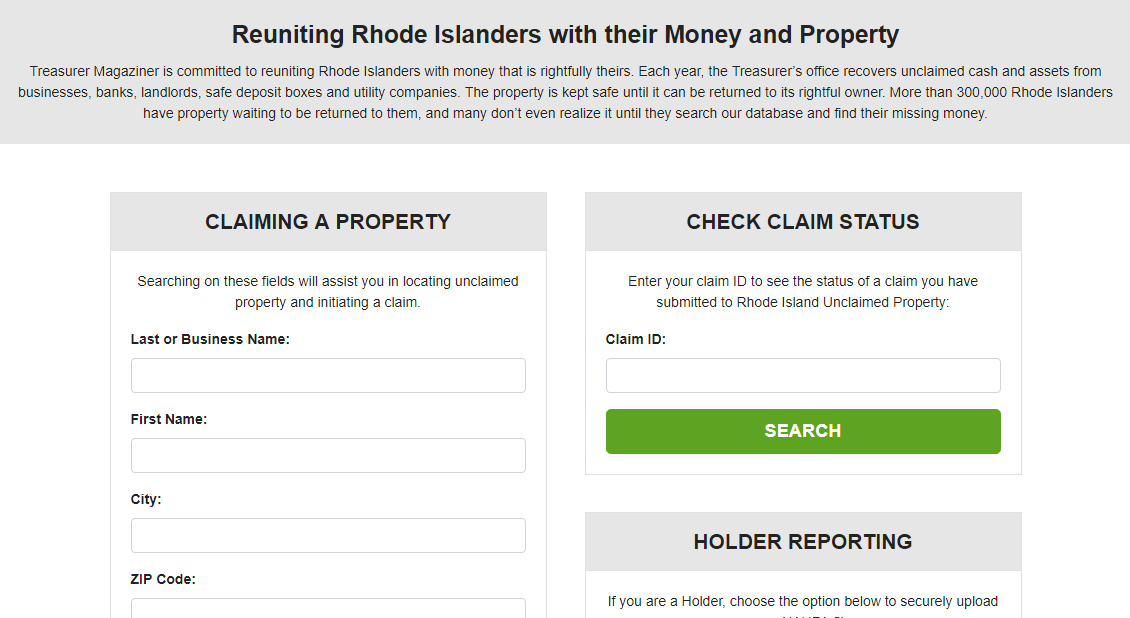Click the CHECK CLAIM STATUS header
Viewport: 1130px width, 618px height.
pyautogui.click(x=803, y=221)
